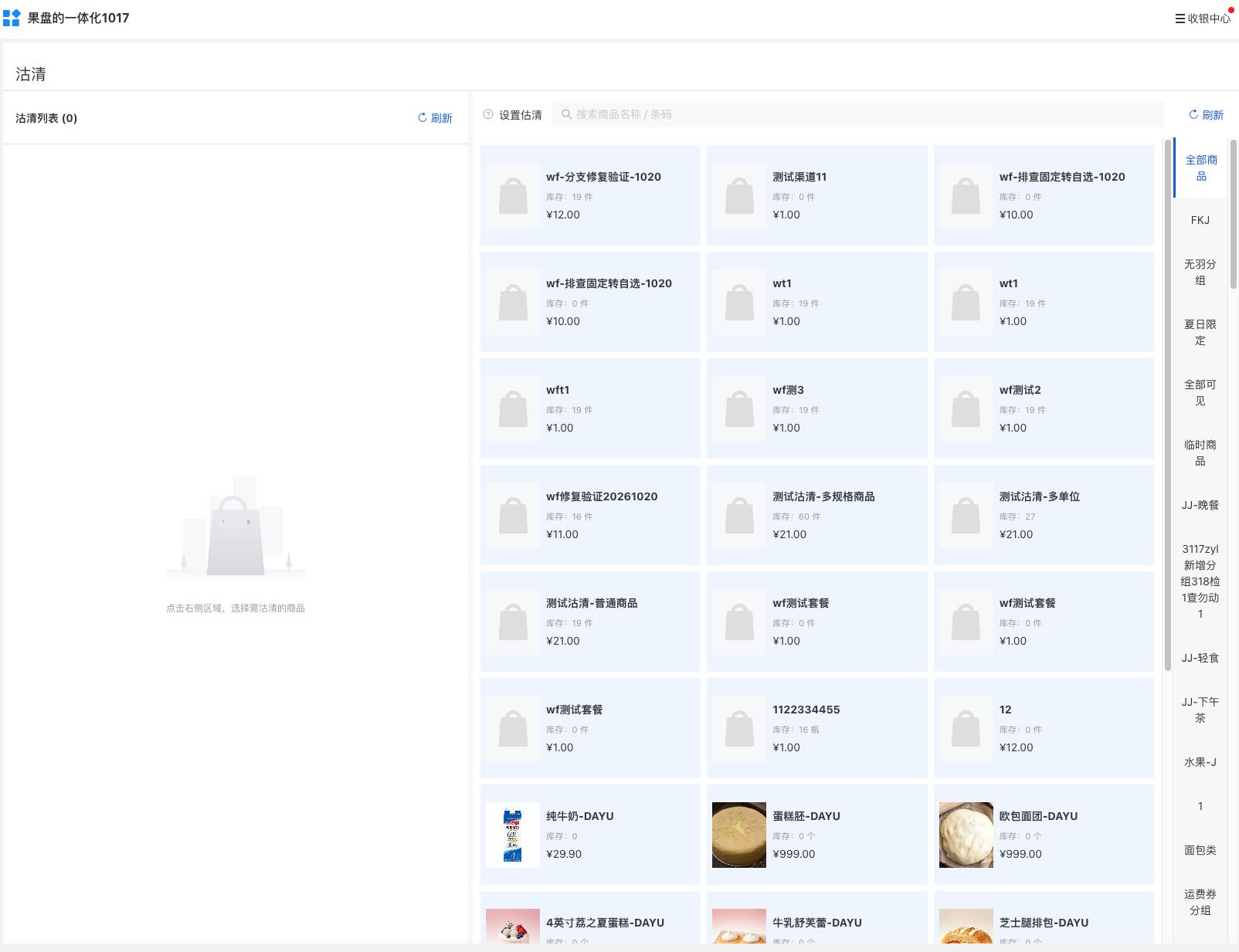This screenshot has width=1239, height=952.
Task: Refresh the product grid on the right
Action: tap(1206, 115)
